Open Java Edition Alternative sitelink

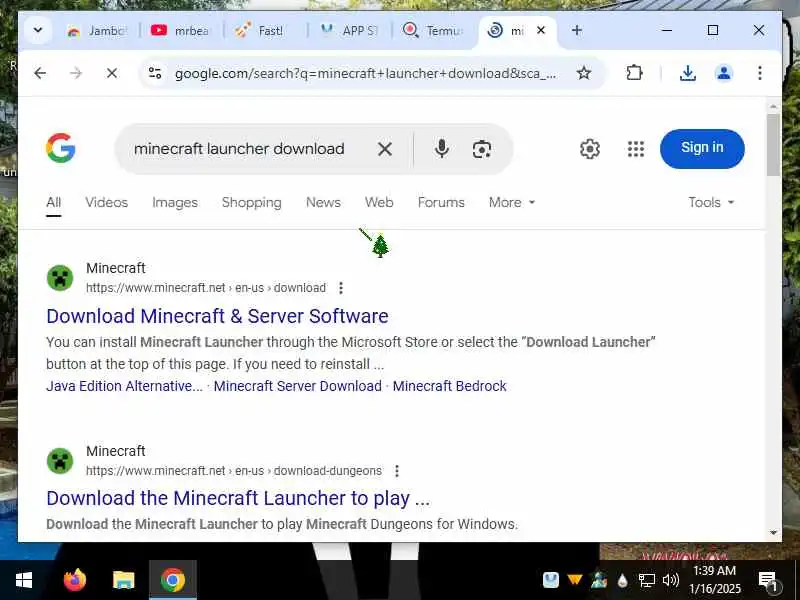[x=124, y=386]
